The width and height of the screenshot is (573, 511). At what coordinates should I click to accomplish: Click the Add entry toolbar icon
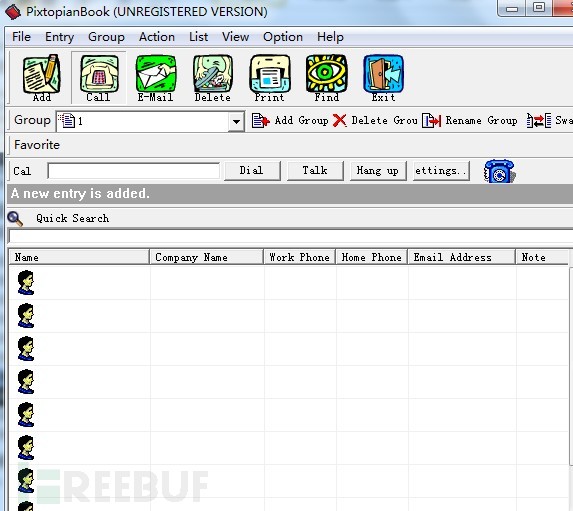42,77
